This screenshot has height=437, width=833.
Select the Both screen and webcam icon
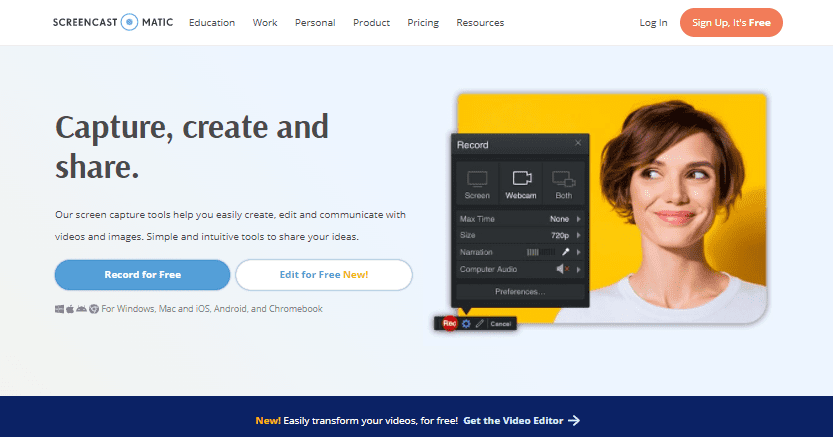click(564, 179)
